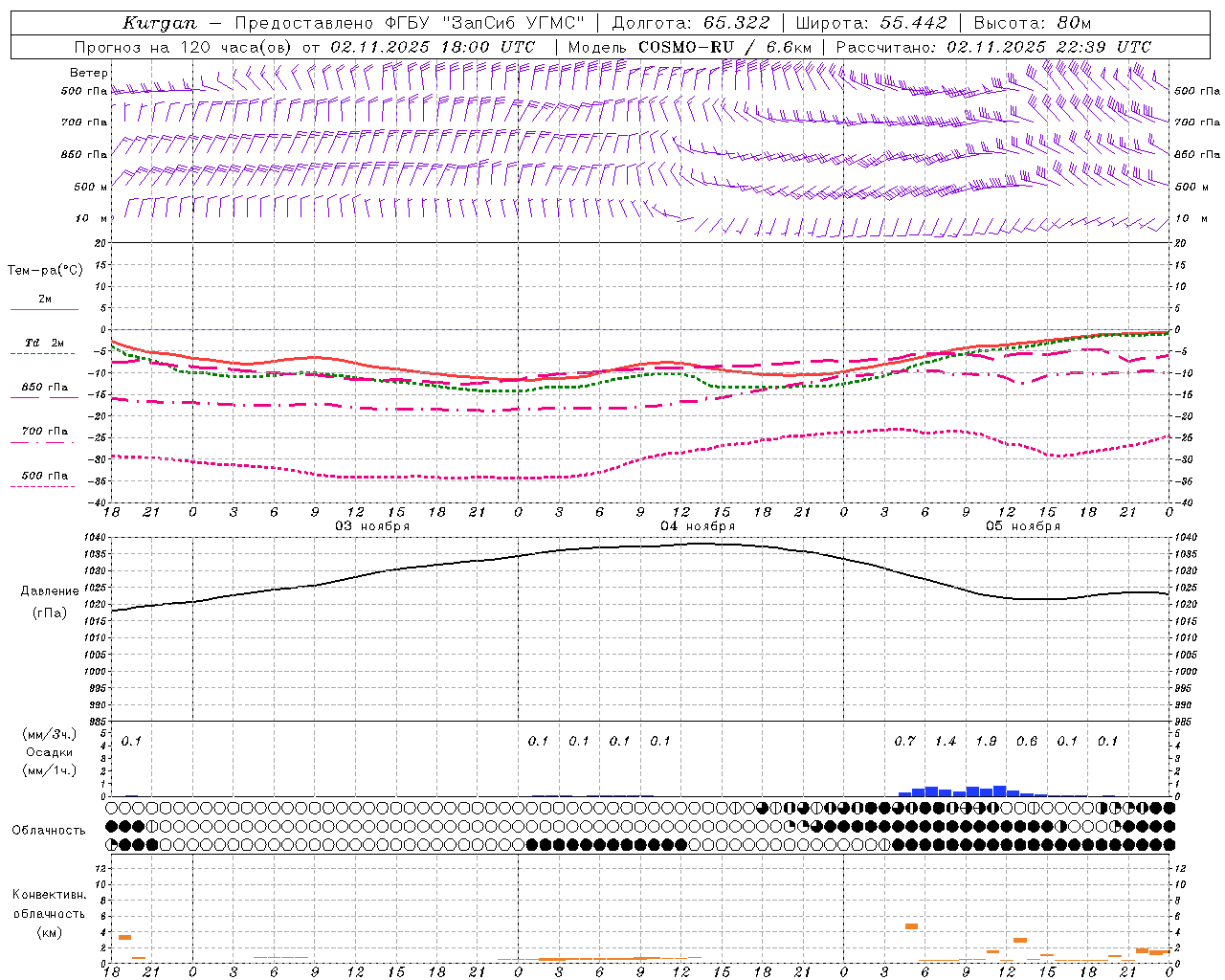Click the precipitation value "0.7"
Image resolution: width=1225 pixels, height=980 pixels.
coord(904,741)
